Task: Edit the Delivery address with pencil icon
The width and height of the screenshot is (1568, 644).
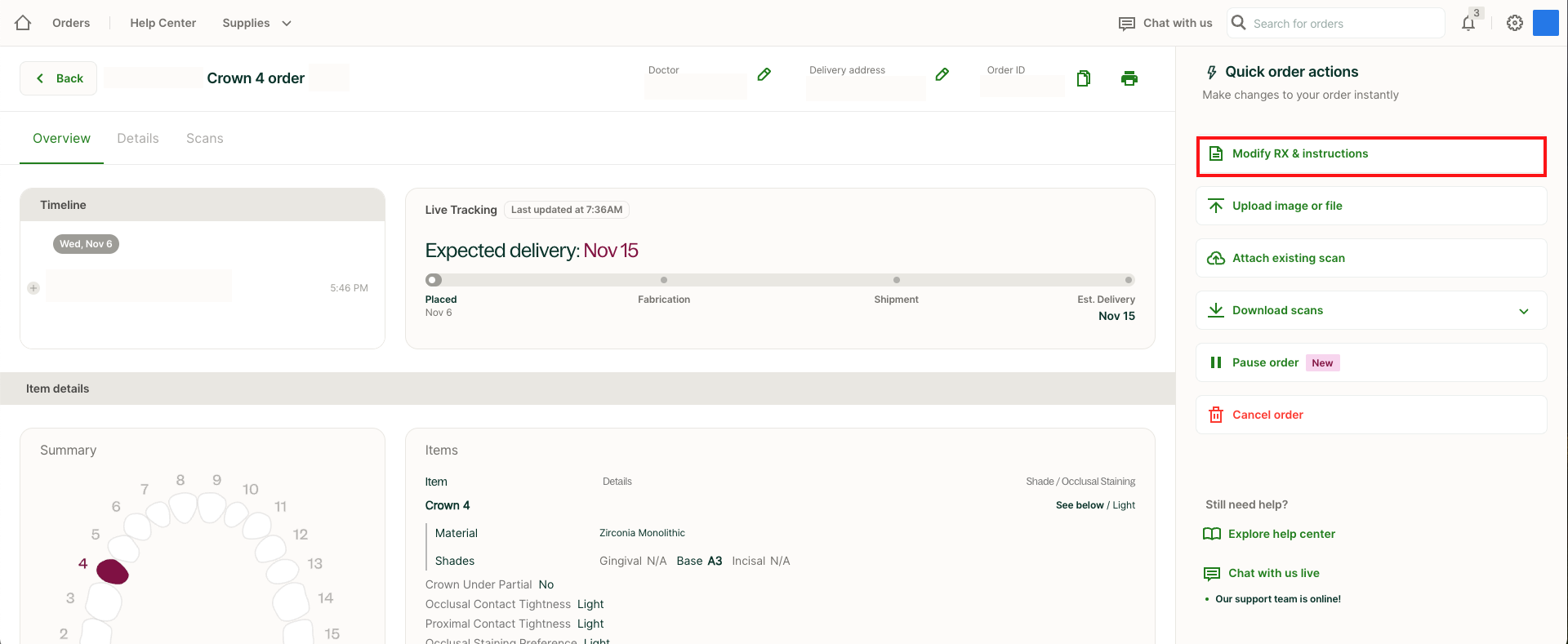Action: click(x=942, y=75)
